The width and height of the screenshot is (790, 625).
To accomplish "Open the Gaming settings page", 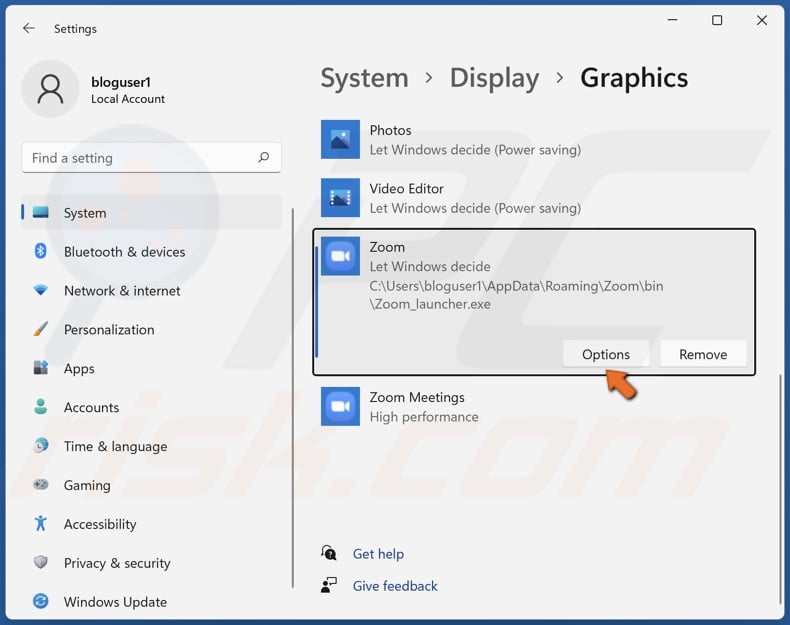I will point(152,485).
